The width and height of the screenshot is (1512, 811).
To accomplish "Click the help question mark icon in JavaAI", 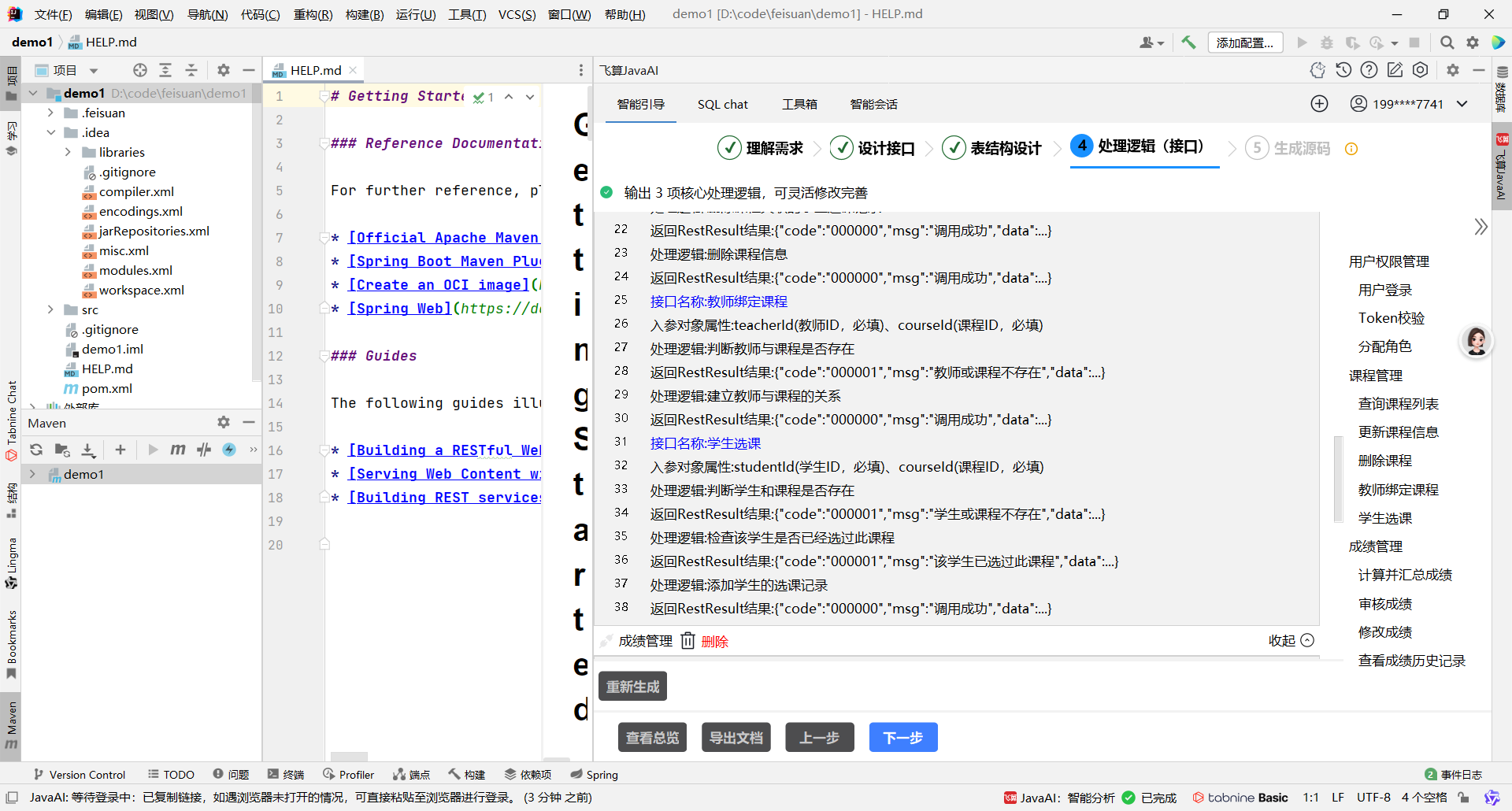I will click(1369, 70).
